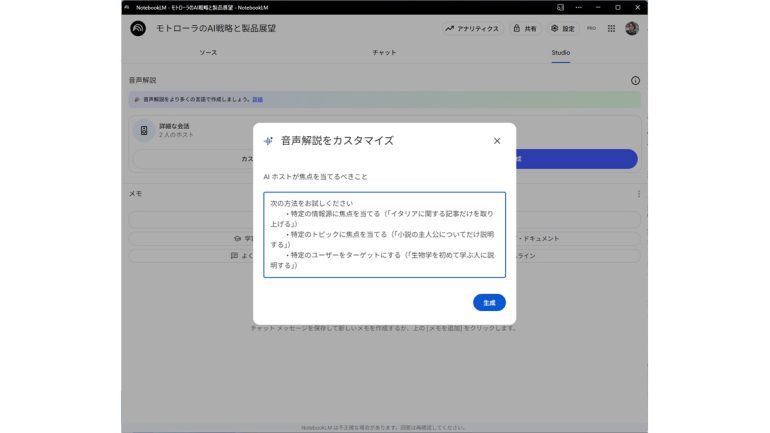The image size is (770, 433).
Task: Open the user profile avatar
Action: pyautogui.click(x=632, y=28)
